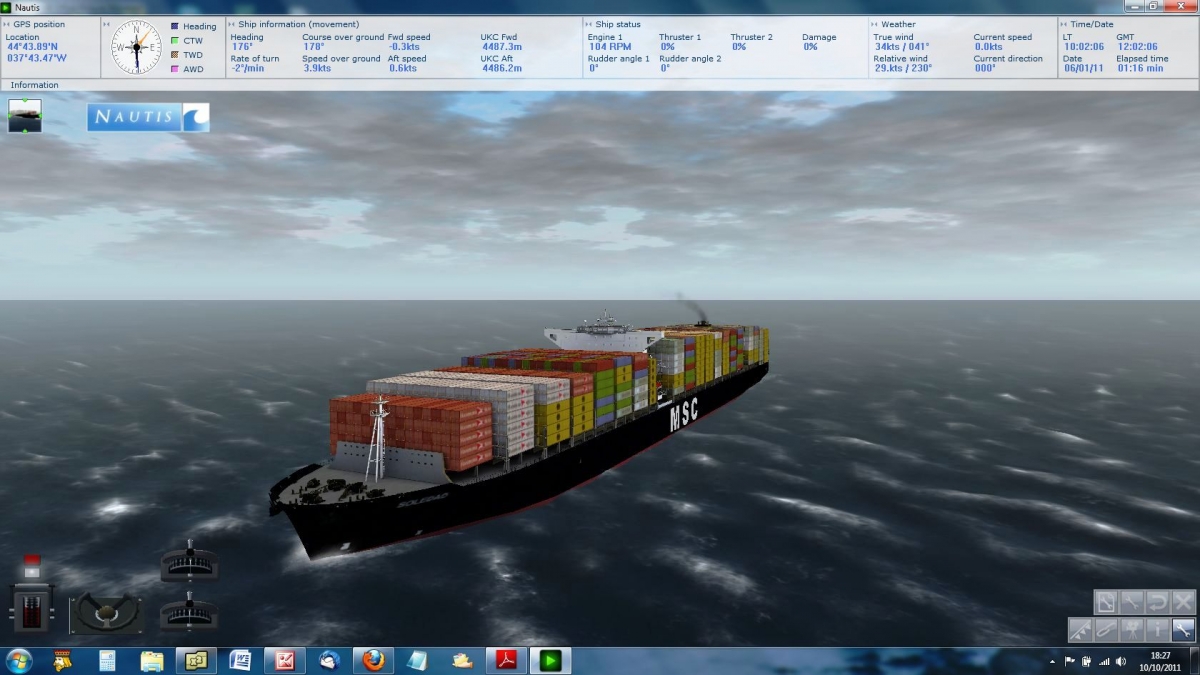Collapse the Weather panel
The height and width of the screenshot is (675, 1200).
(875, 24)
